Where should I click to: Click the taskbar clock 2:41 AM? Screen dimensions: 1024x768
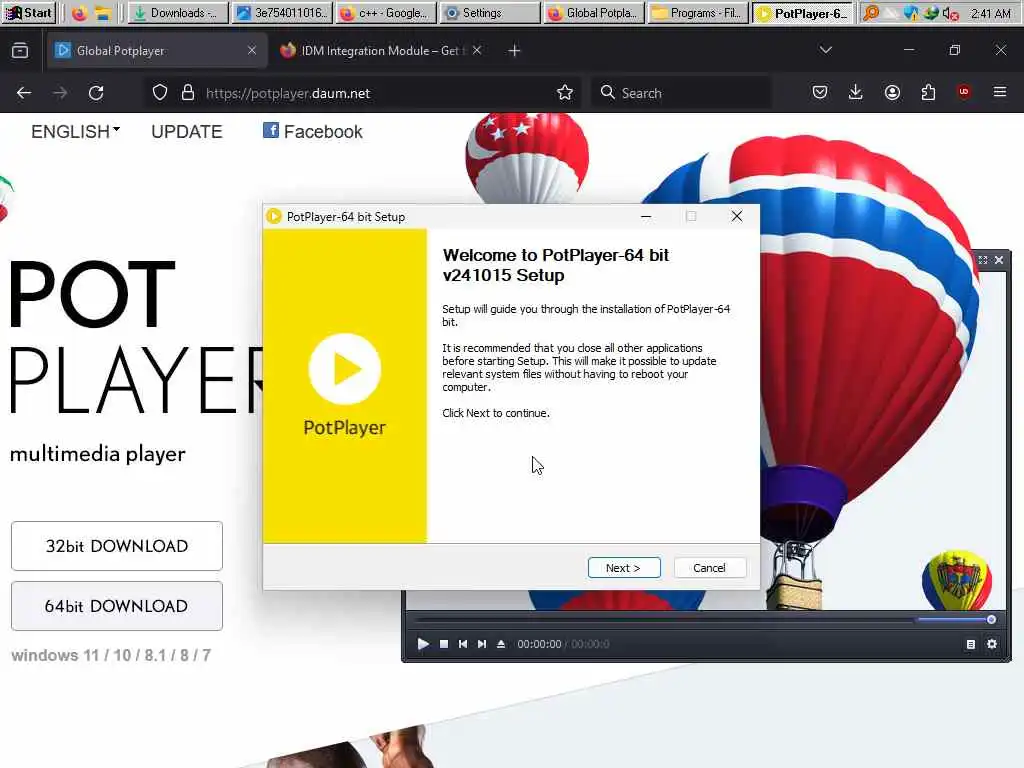(x=991, y=13)
